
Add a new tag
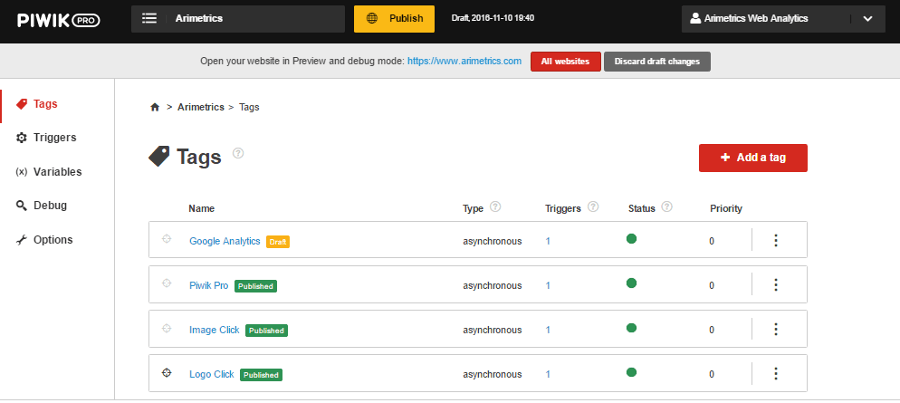tap(753, 158)
